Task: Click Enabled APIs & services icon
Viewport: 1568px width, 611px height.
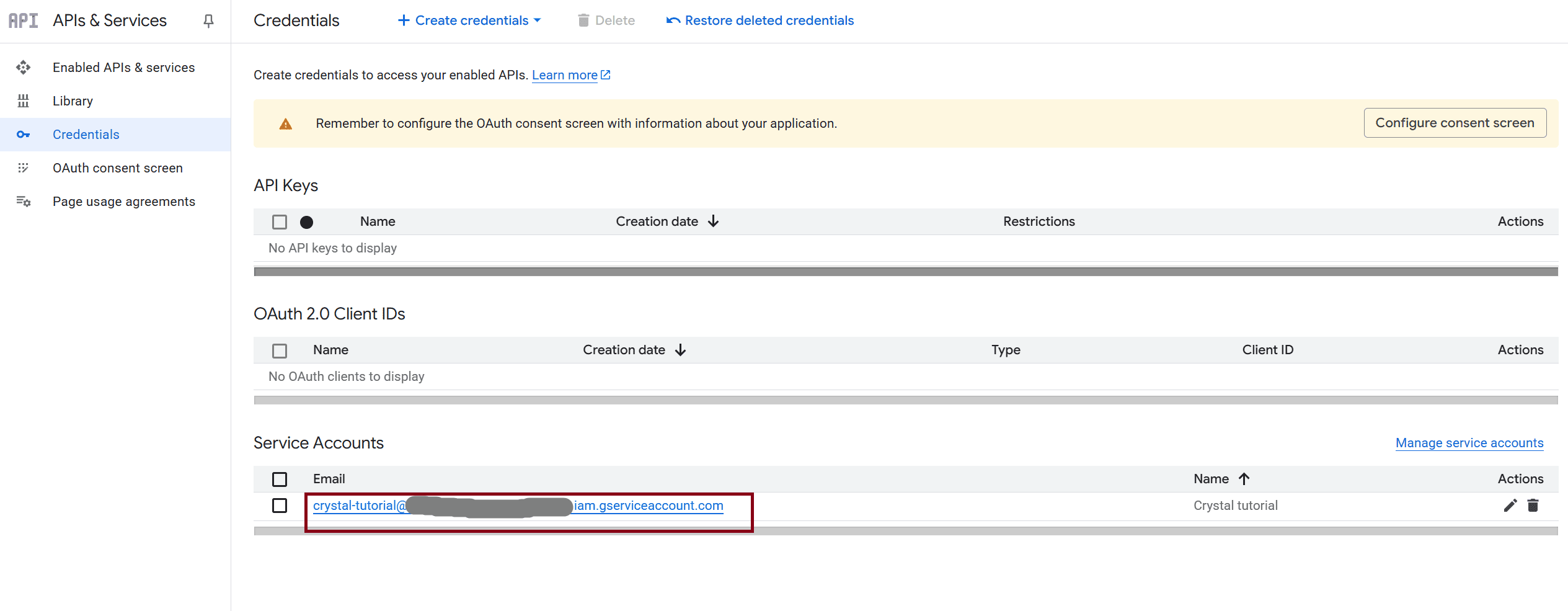Action: click(x=24, y=68)
